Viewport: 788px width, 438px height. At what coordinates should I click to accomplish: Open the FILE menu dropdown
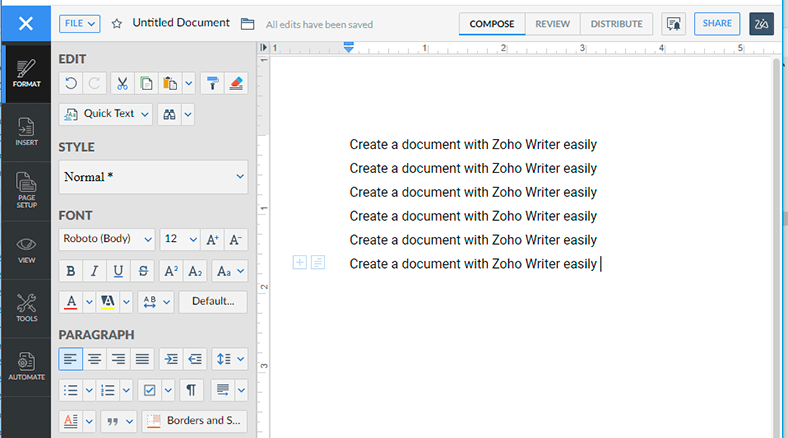[79, 24]
